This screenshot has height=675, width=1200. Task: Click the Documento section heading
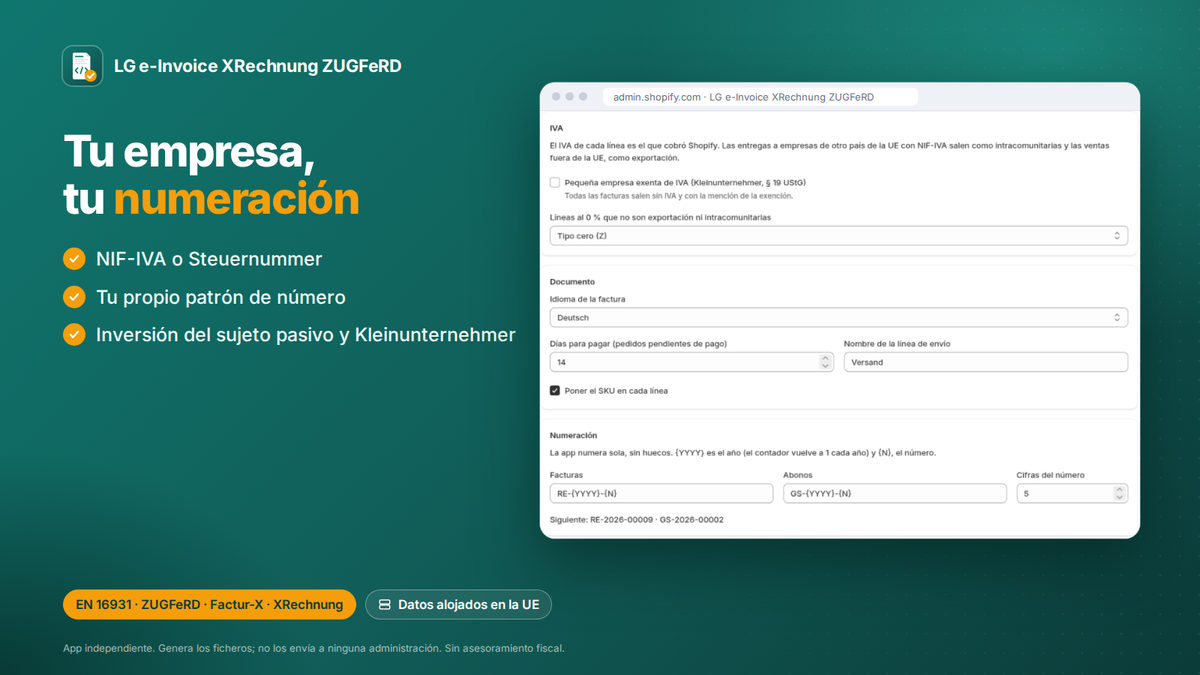(x=572, y=282)
